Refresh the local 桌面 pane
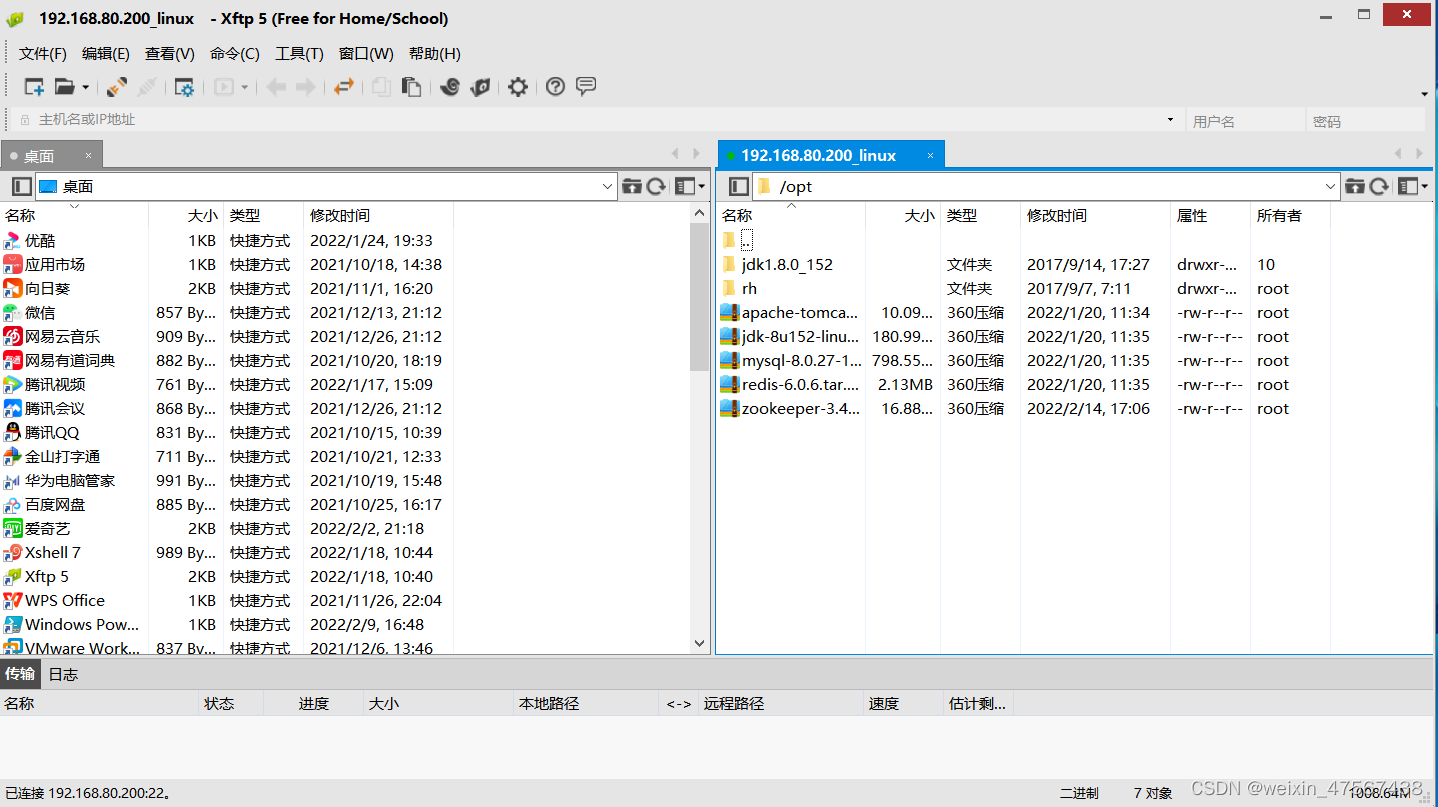Screen dimensions: 1438x807 [656, 186]
